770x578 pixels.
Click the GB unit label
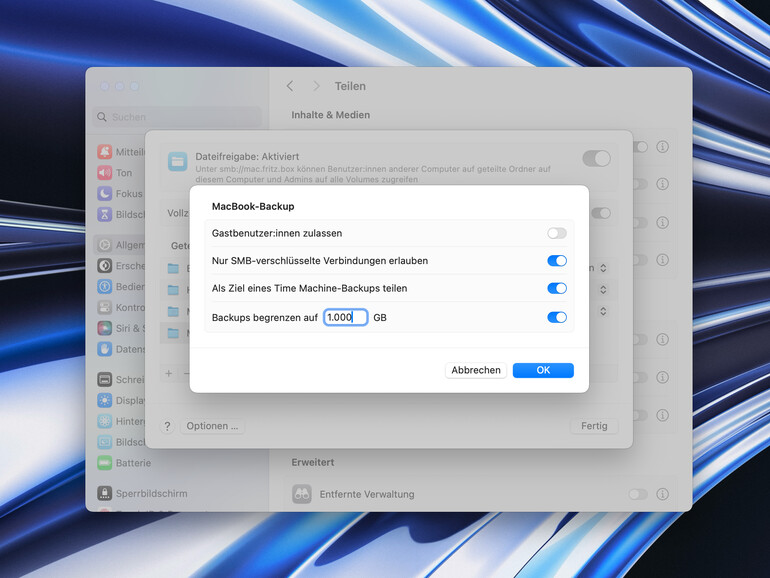point(380,318)
